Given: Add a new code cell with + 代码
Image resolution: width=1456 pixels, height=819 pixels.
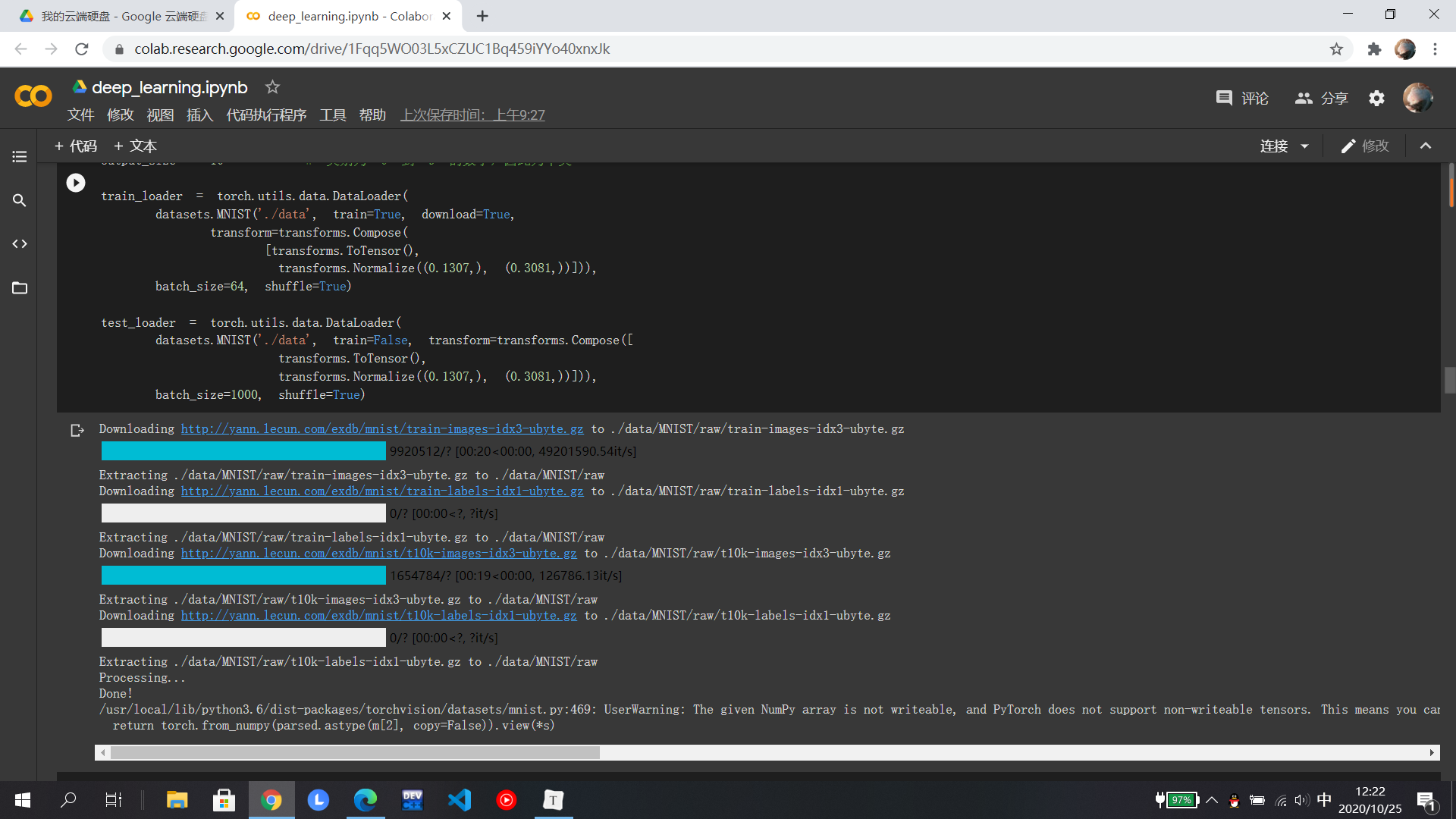Looking at the screenshot, I should [x=76, y=146].
